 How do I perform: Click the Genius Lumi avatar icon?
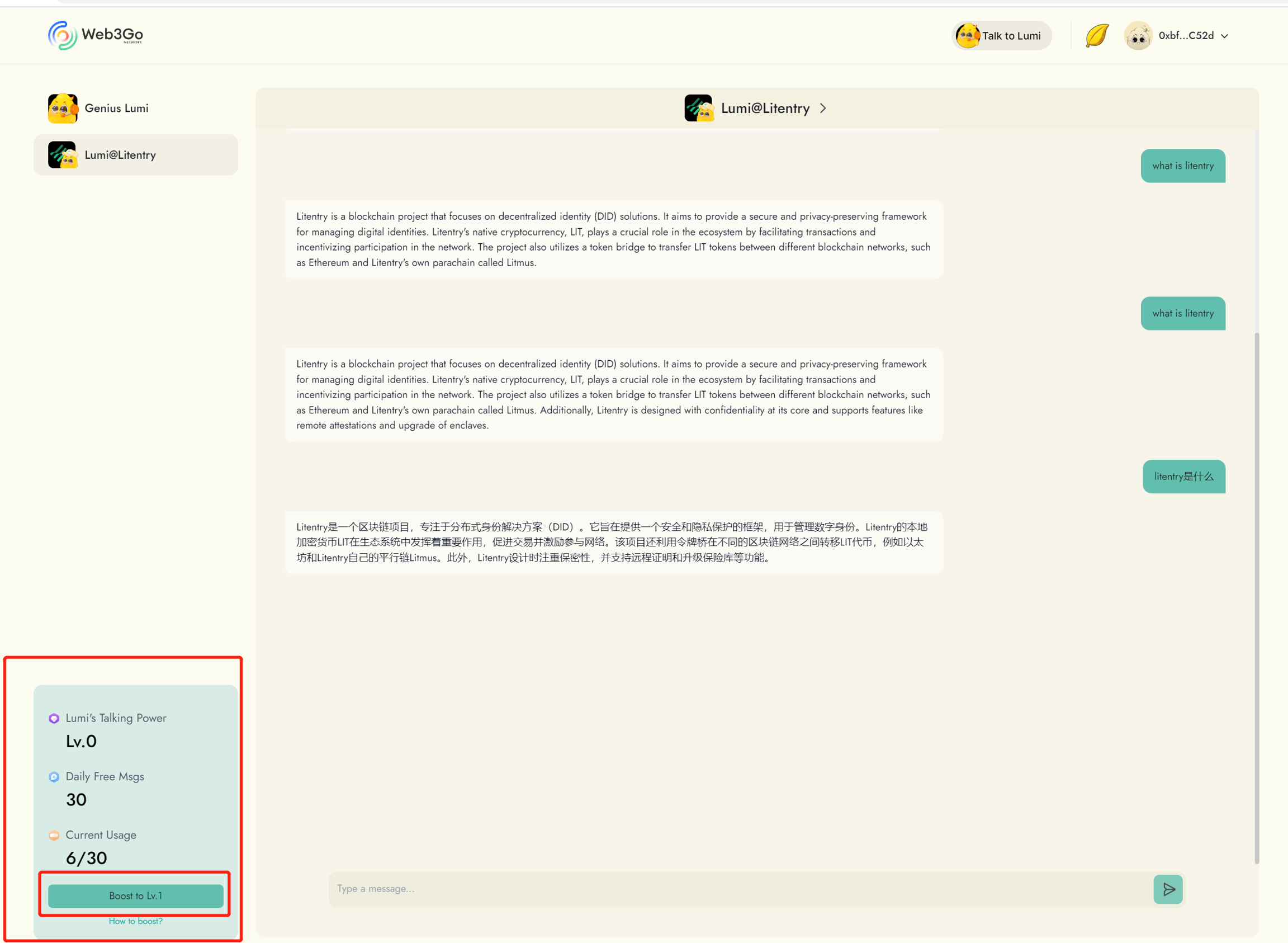tap(63, 109)
